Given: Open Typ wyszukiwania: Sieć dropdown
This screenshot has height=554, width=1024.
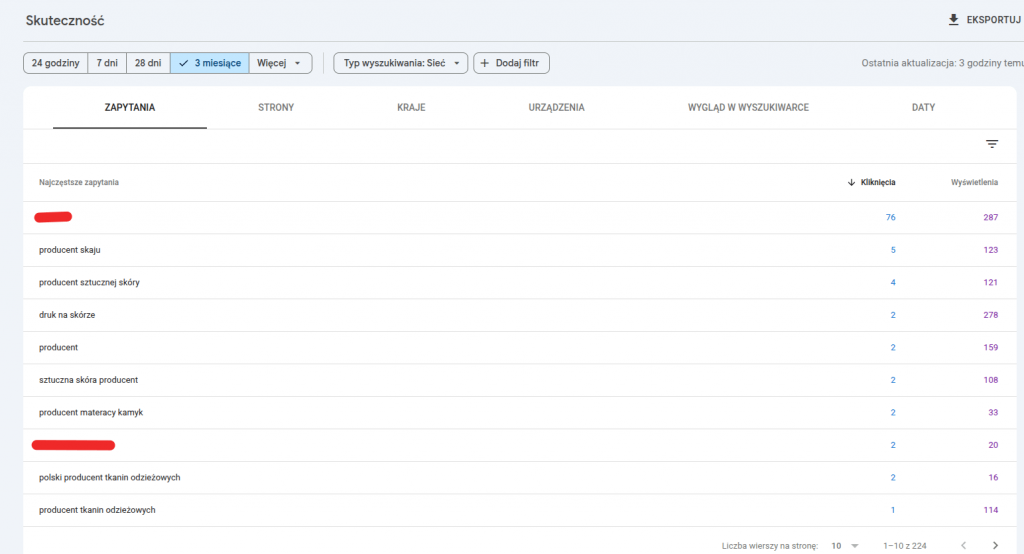Looking at the screenshot, I should (x=400, y=63).
